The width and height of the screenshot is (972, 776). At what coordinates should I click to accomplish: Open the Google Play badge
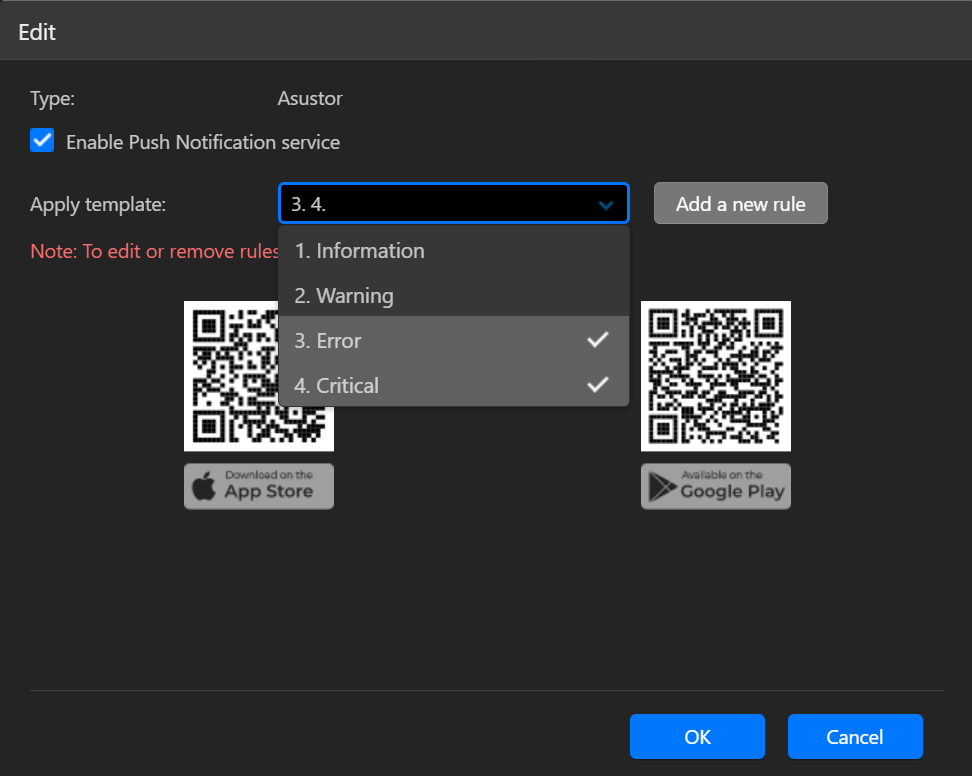[x=715, y=486]
